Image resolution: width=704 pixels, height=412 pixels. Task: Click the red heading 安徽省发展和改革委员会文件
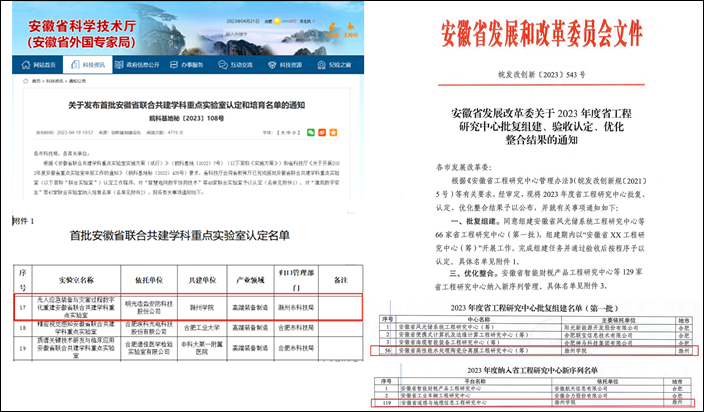point(541,34)
